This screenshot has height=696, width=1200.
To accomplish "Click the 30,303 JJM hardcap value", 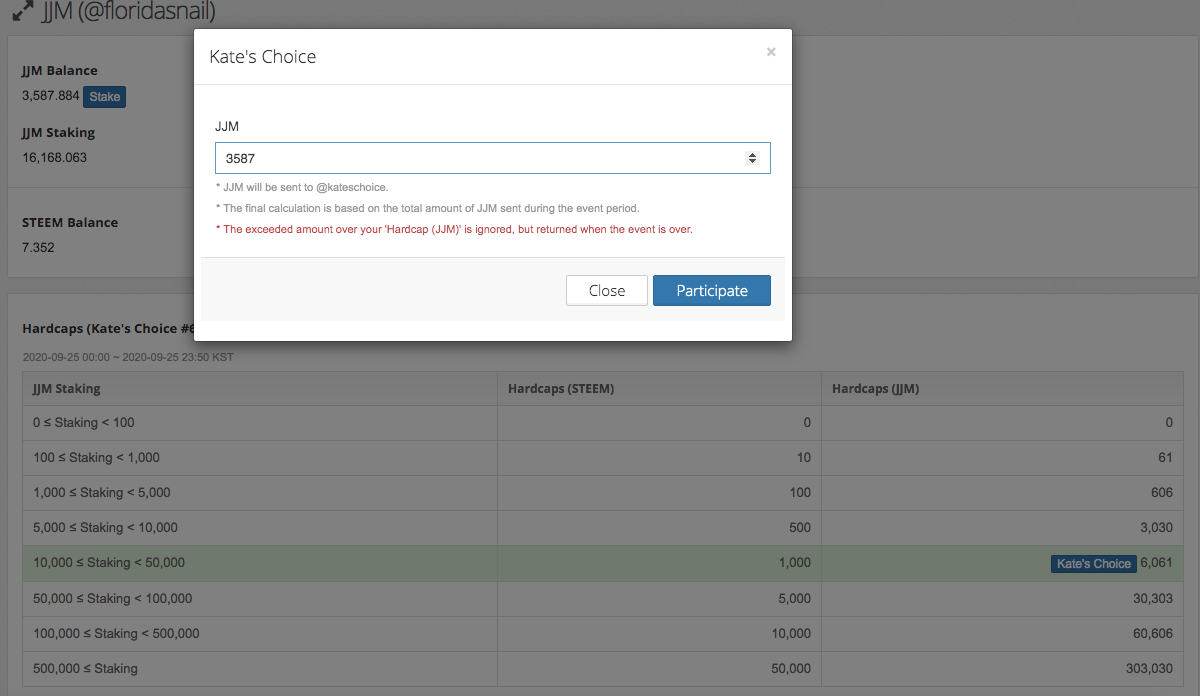I will pyautogui.click(x=1153, y=598).
